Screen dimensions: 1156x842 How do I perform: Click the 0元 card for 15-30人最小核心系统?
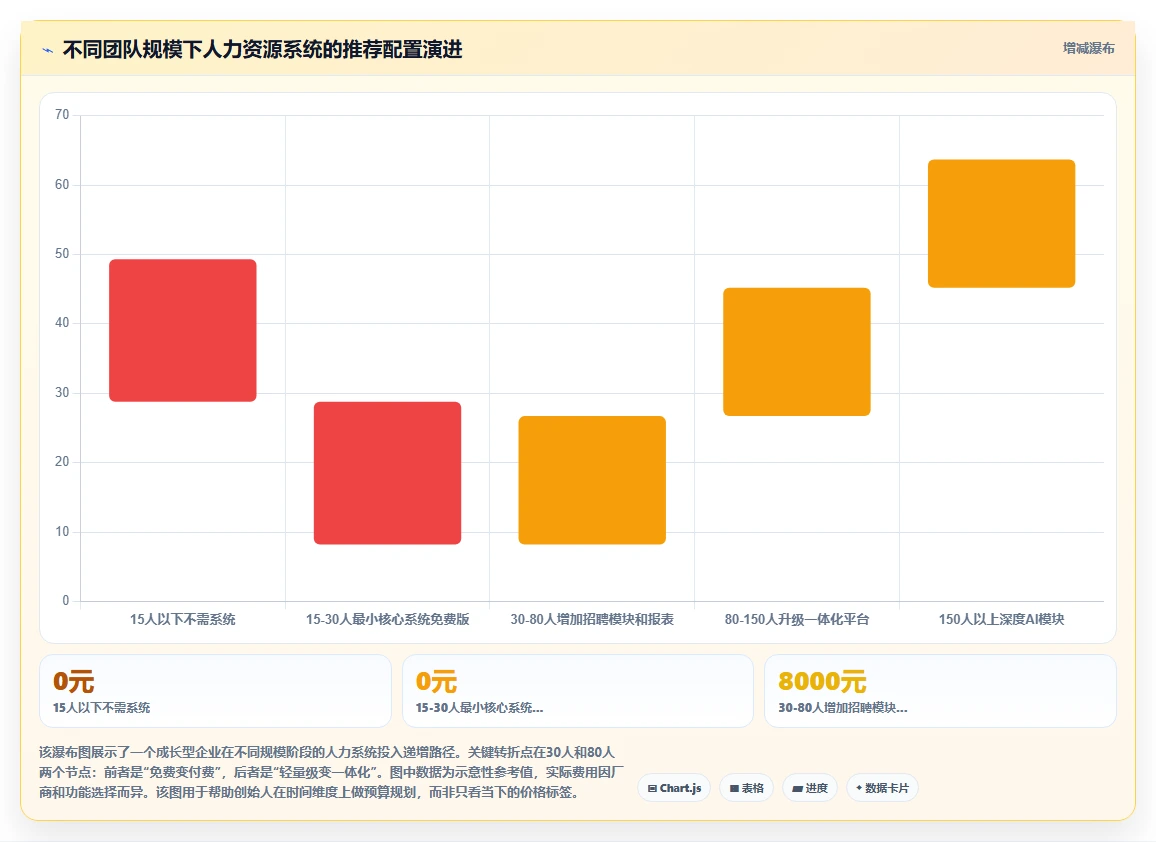point(578,691)
